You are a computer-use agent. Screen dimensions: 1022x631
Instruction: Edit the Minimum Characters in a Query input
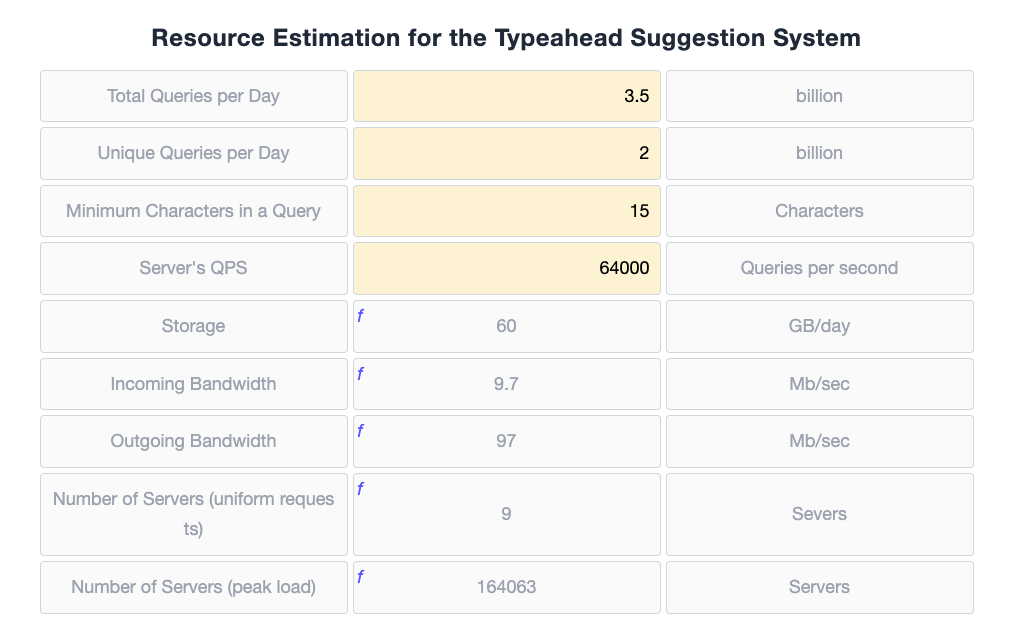[506, 211]
